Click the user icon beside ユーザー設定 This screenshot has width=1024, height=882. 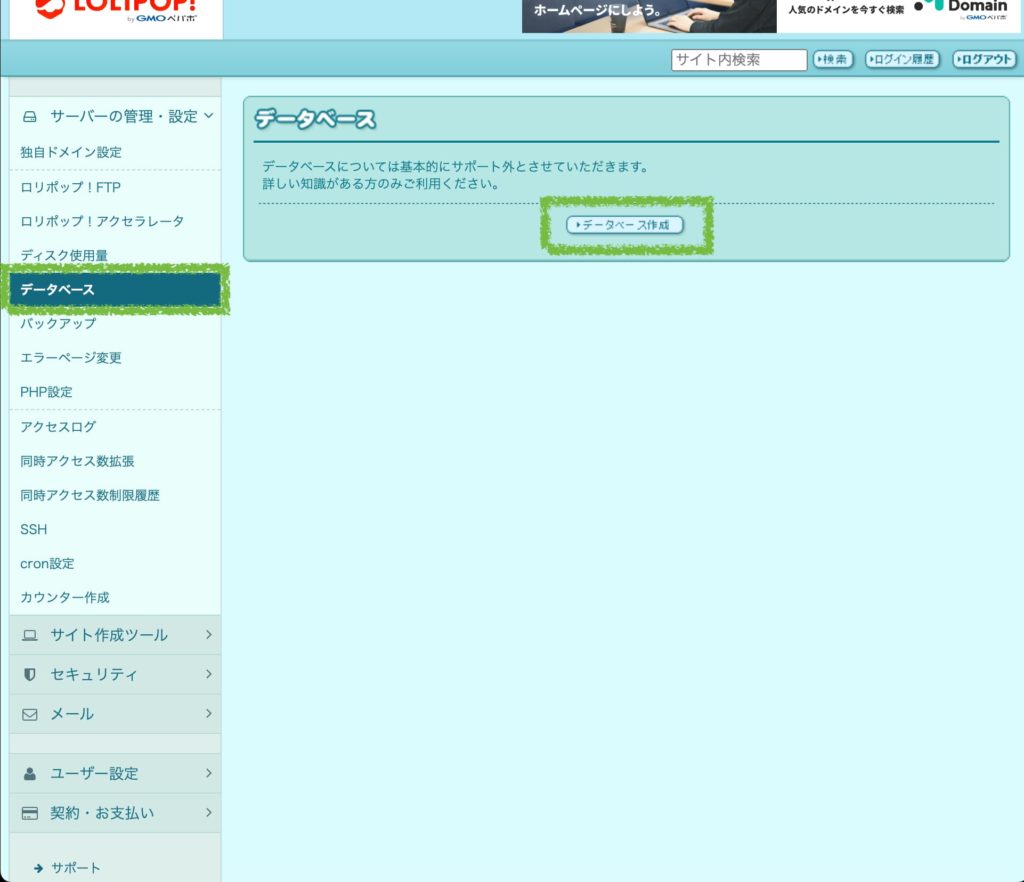[x=30, y=773]
